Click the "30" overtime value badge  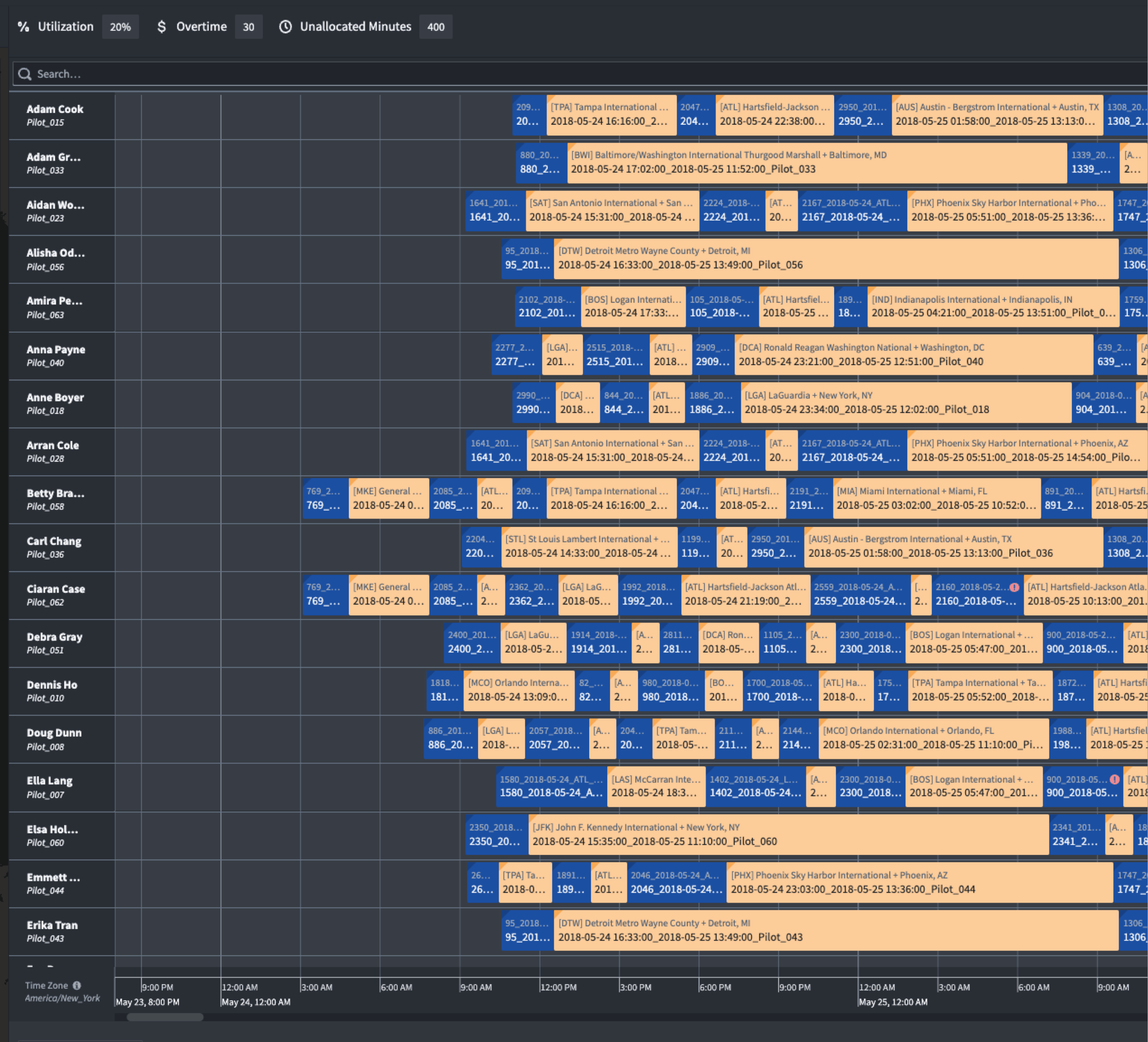tap(249, 26)
